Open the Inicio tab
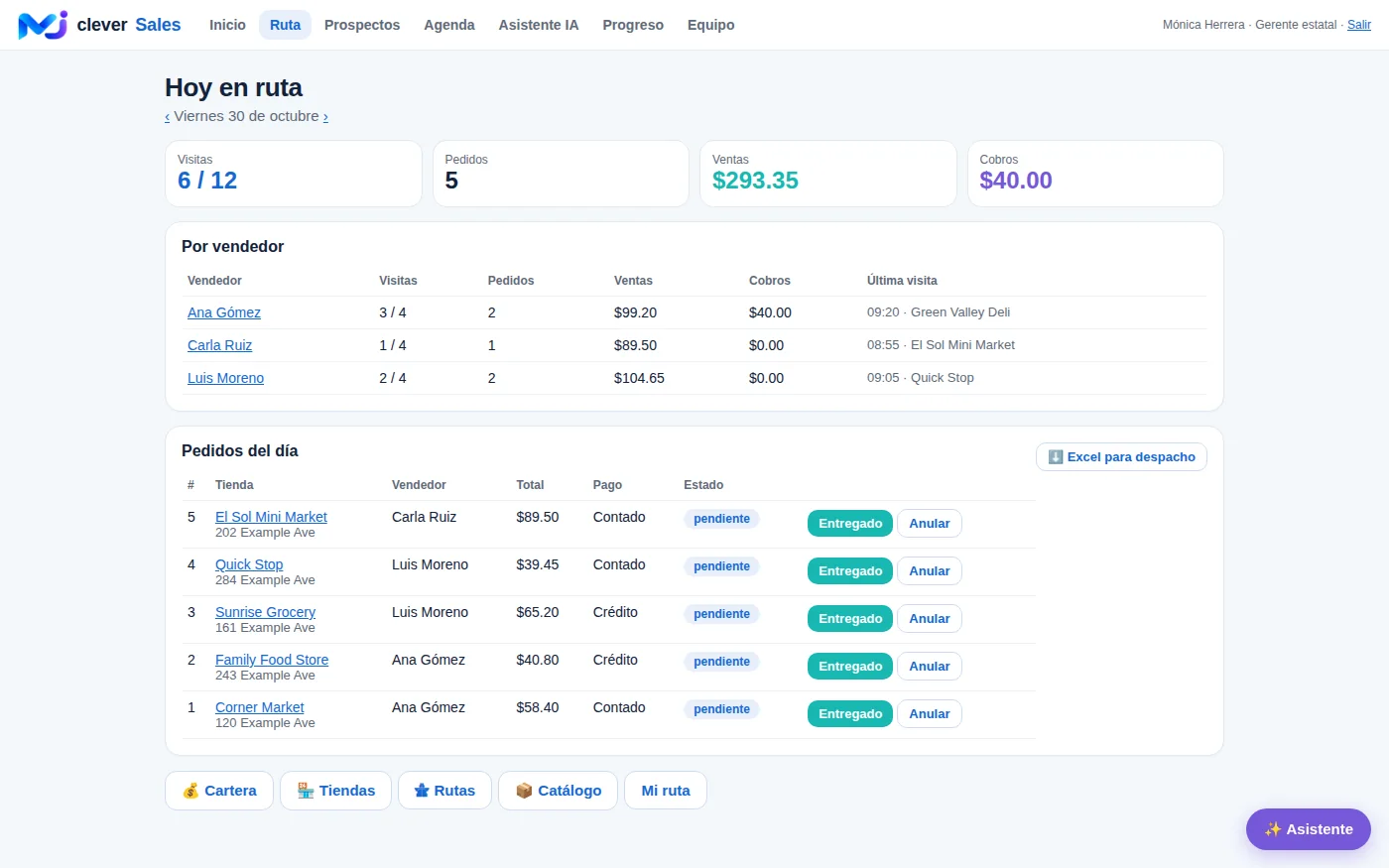1389x868 pixels. click(x=227, y=25)
